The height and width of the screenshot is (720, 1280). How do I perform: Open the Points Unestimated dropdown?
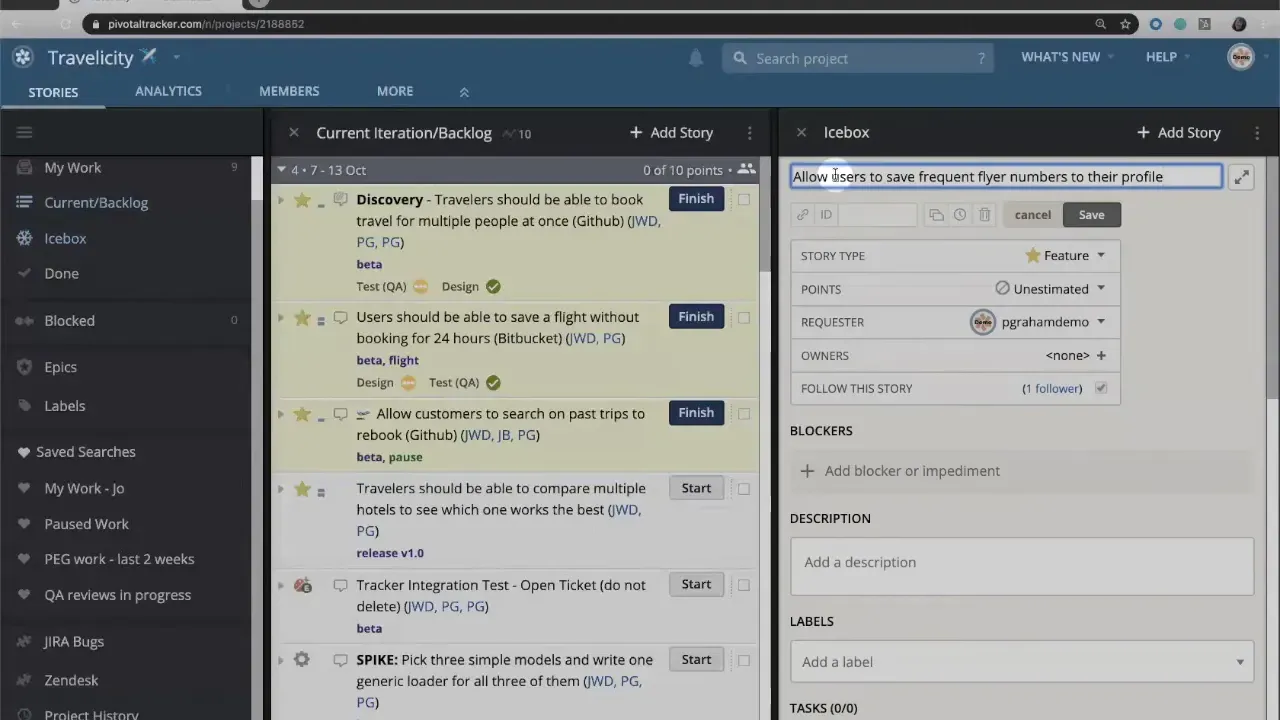pyautogui.click(x=1050, y=289)
